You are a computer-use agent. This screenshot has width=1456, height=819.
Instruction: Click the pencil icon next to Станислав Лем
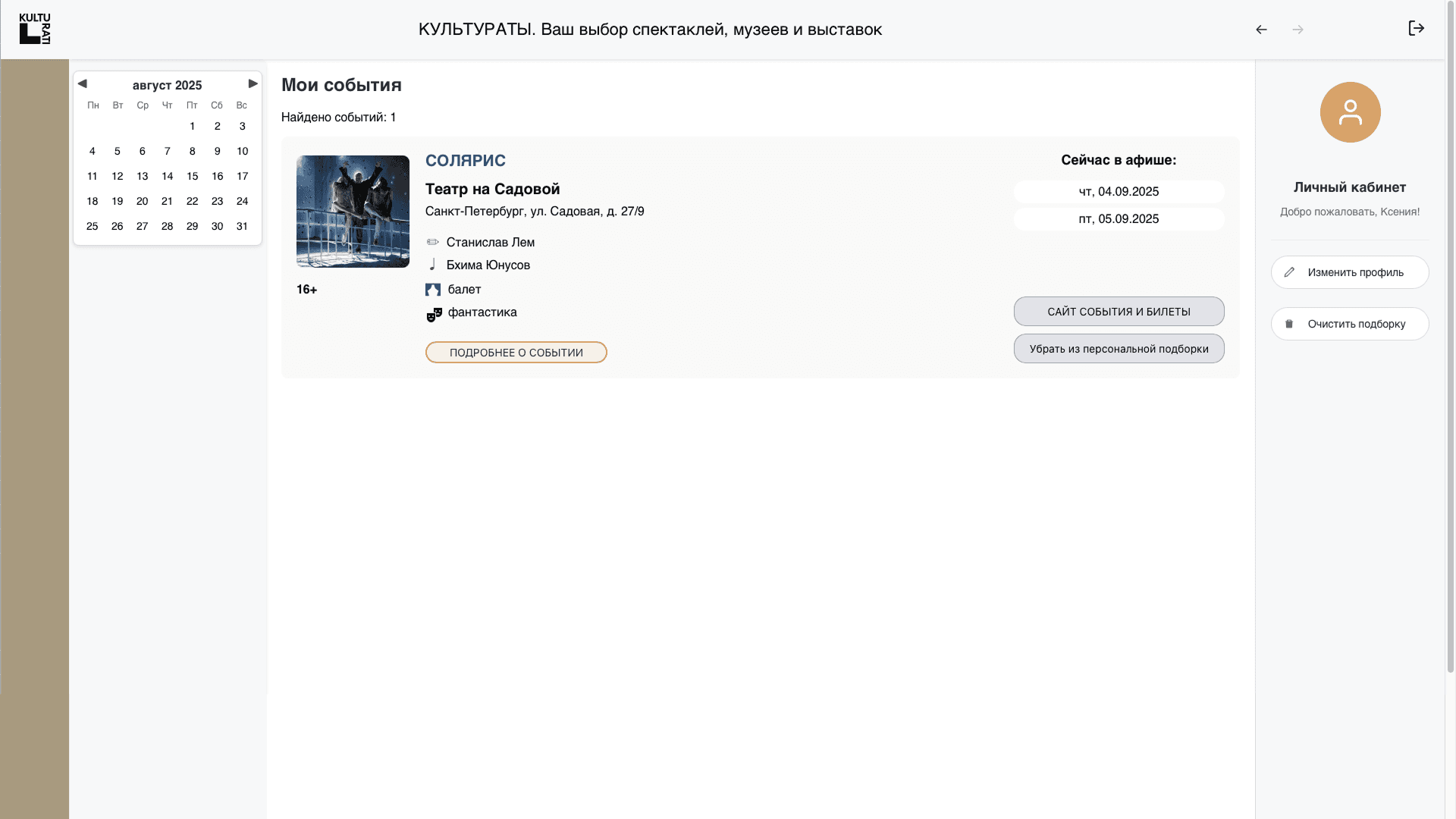pyautogui.click(x=432, y=242)
